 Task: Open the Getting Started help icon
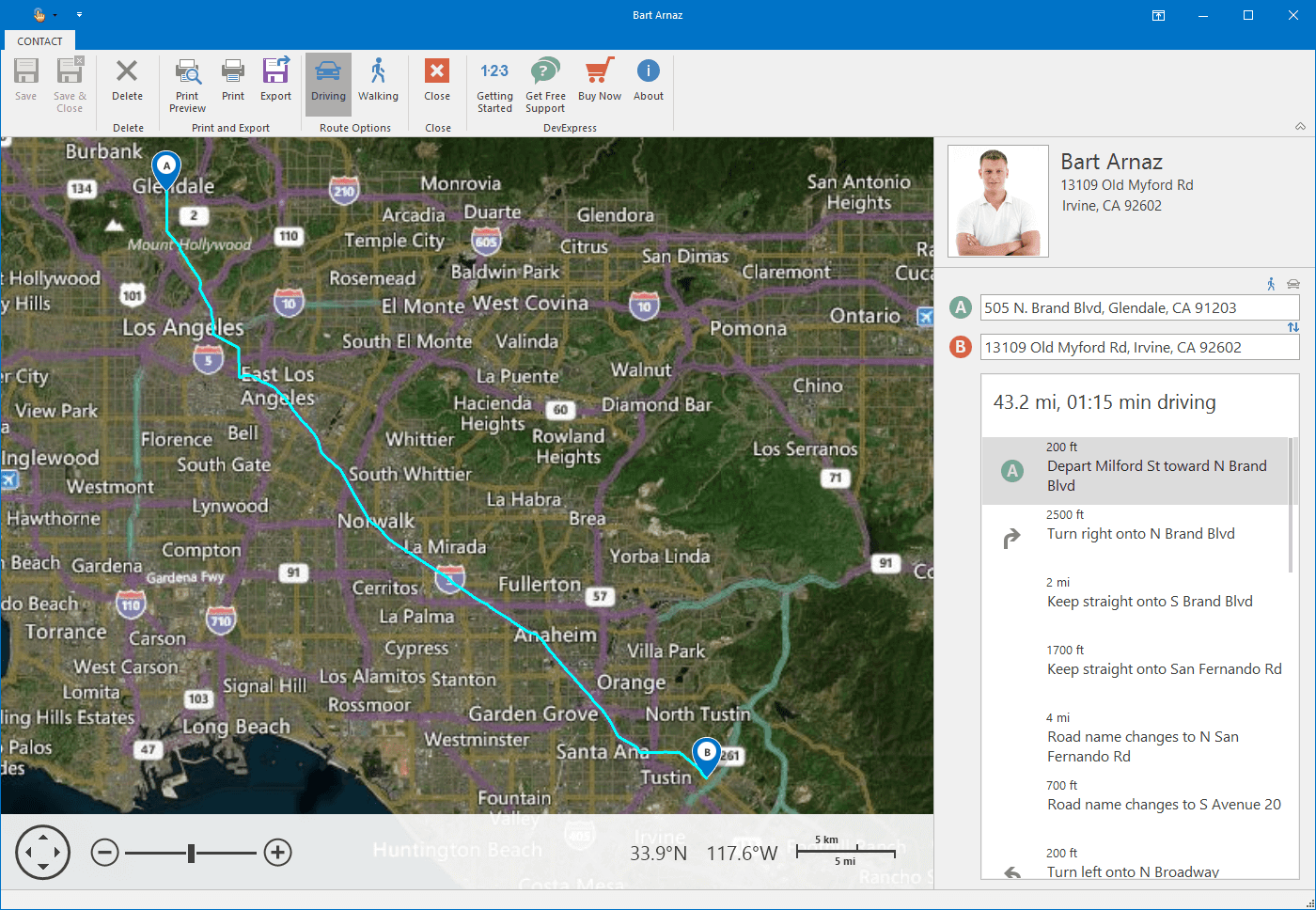pyautogui.click(x=494, y=83)
